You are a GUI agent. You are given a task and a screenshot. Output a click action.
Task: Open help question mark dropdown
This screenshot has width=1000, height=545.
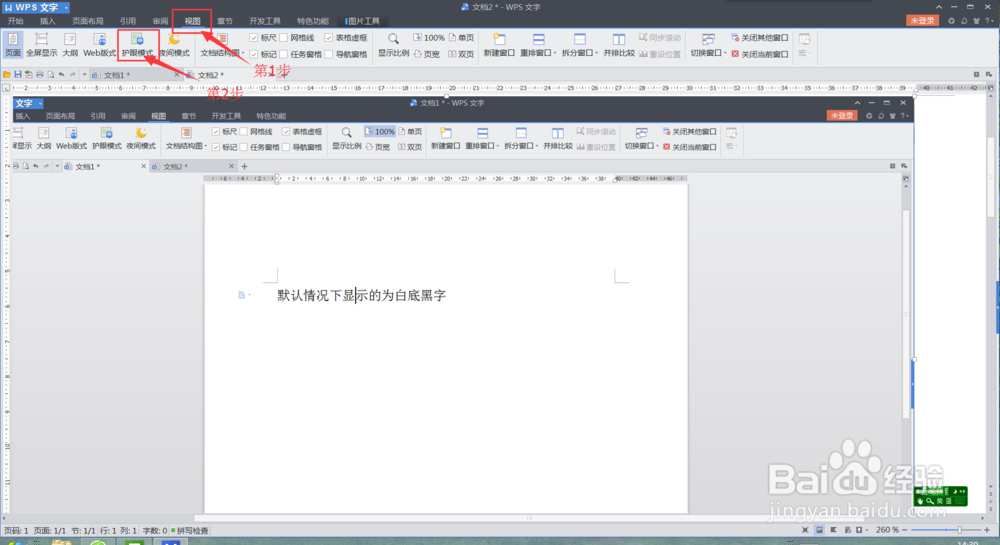click(989, 21)
